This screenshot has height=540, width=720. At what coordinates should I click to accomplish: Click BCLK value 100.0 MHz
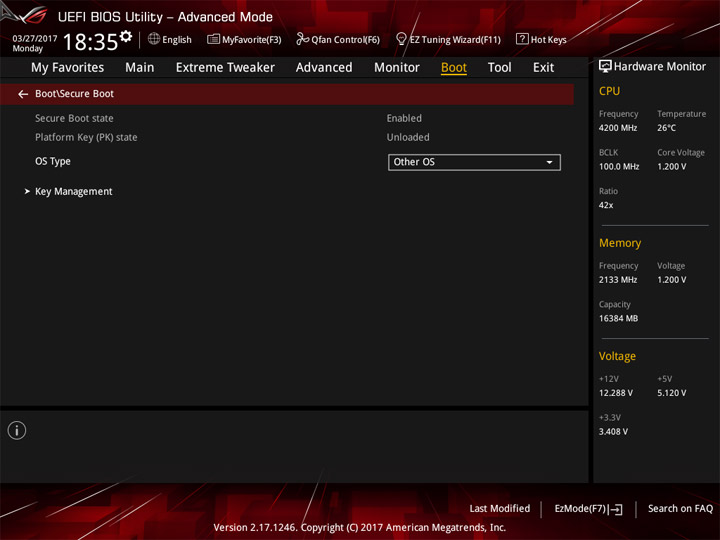pos(619,166)
